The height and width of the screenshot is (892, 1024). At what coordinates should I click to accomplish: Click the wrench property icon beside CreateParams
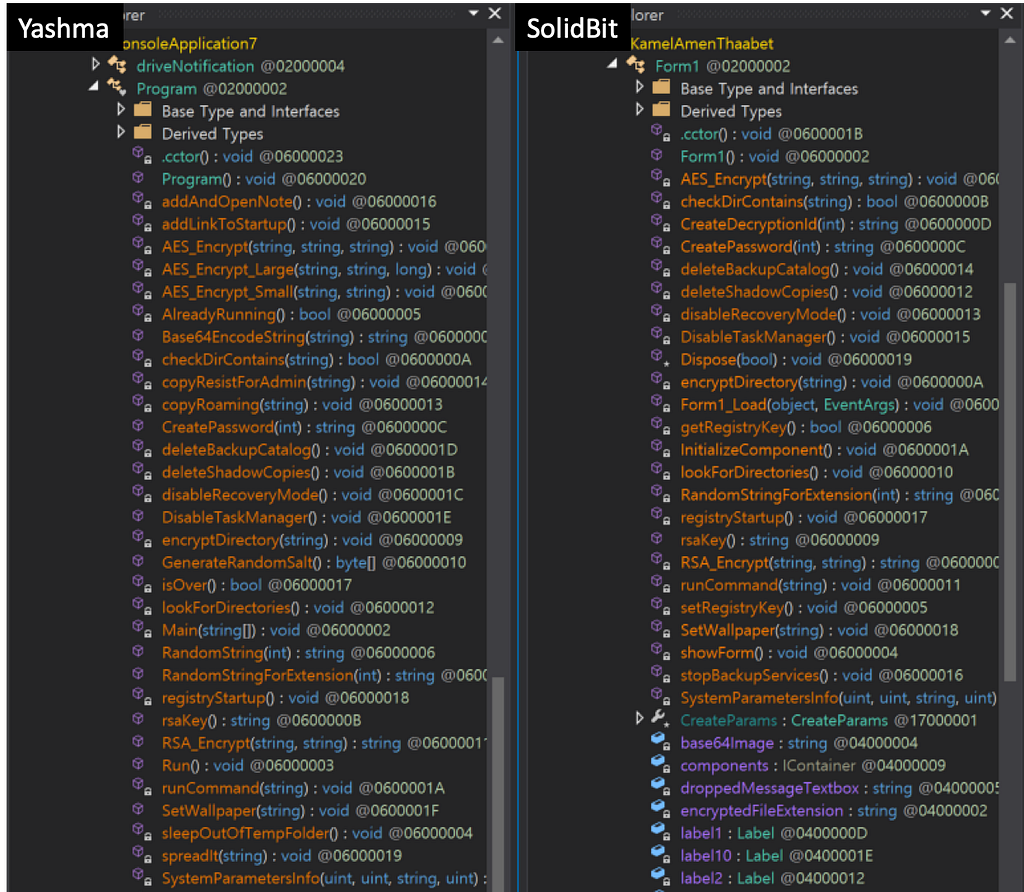tap(660, 719)
